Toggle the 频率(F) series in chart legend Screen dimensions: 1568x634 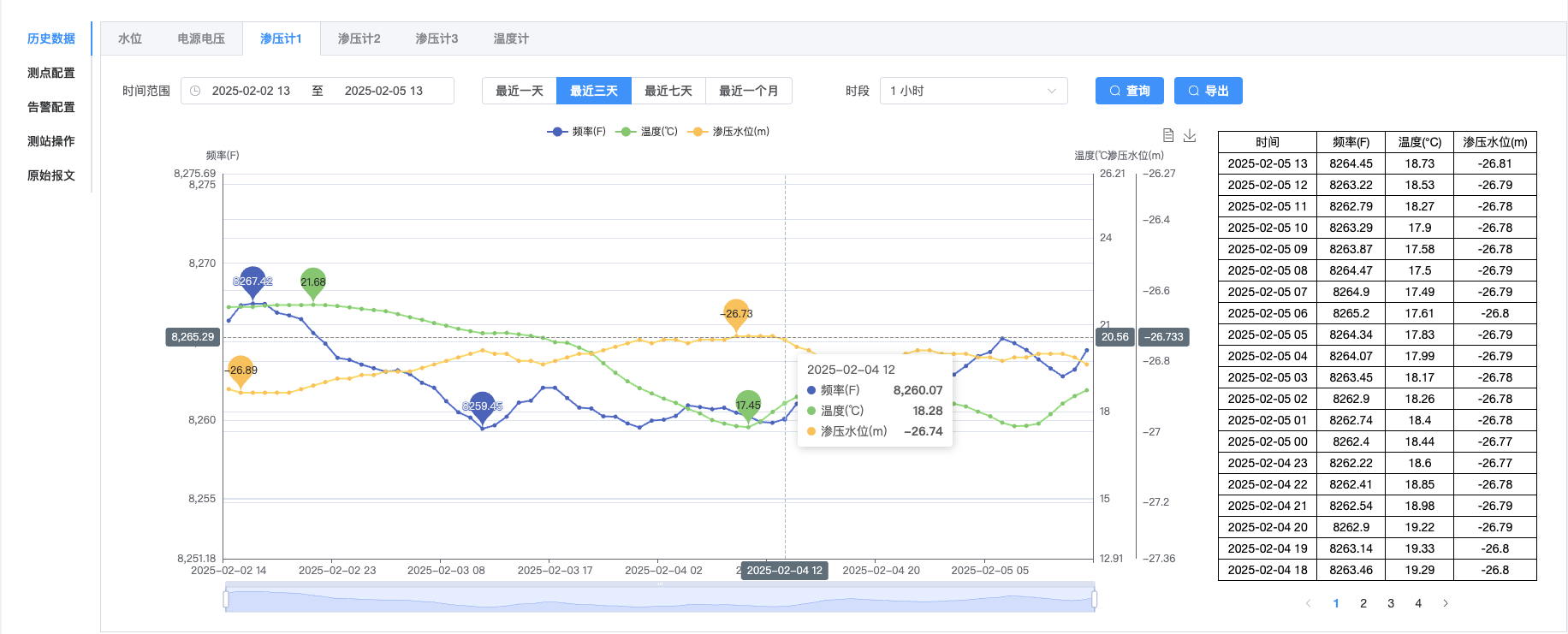point(576,132)
